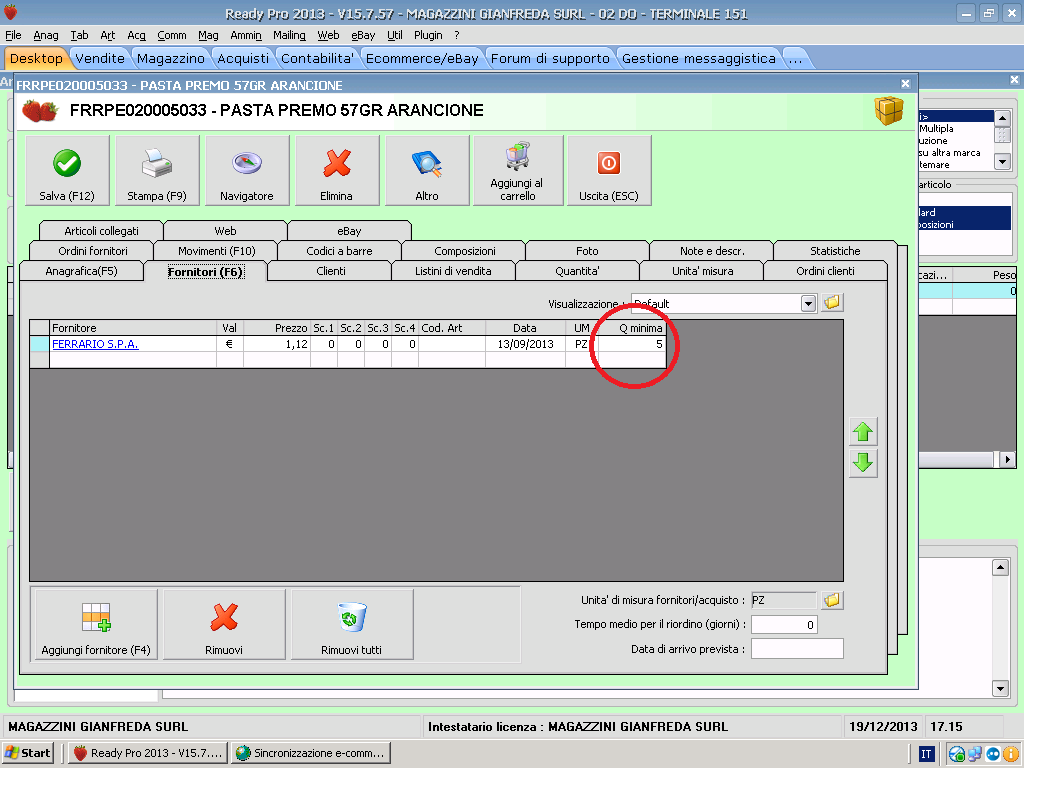
Task: Move supplier down with green arrow
Action: click(x=863, y=462)
